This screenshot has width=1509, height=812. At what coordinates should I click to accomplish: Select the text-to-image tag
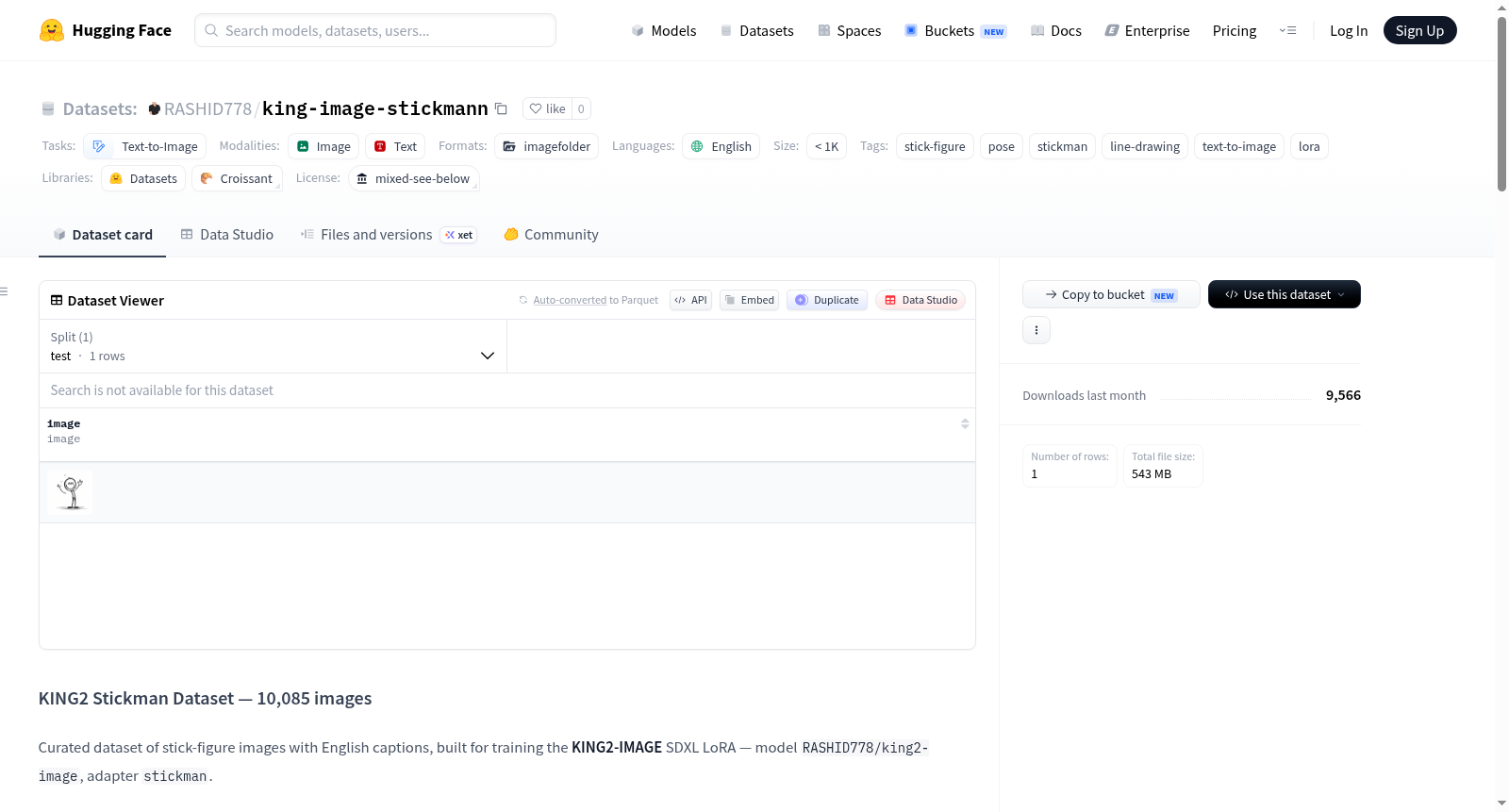coord(1239,146)
